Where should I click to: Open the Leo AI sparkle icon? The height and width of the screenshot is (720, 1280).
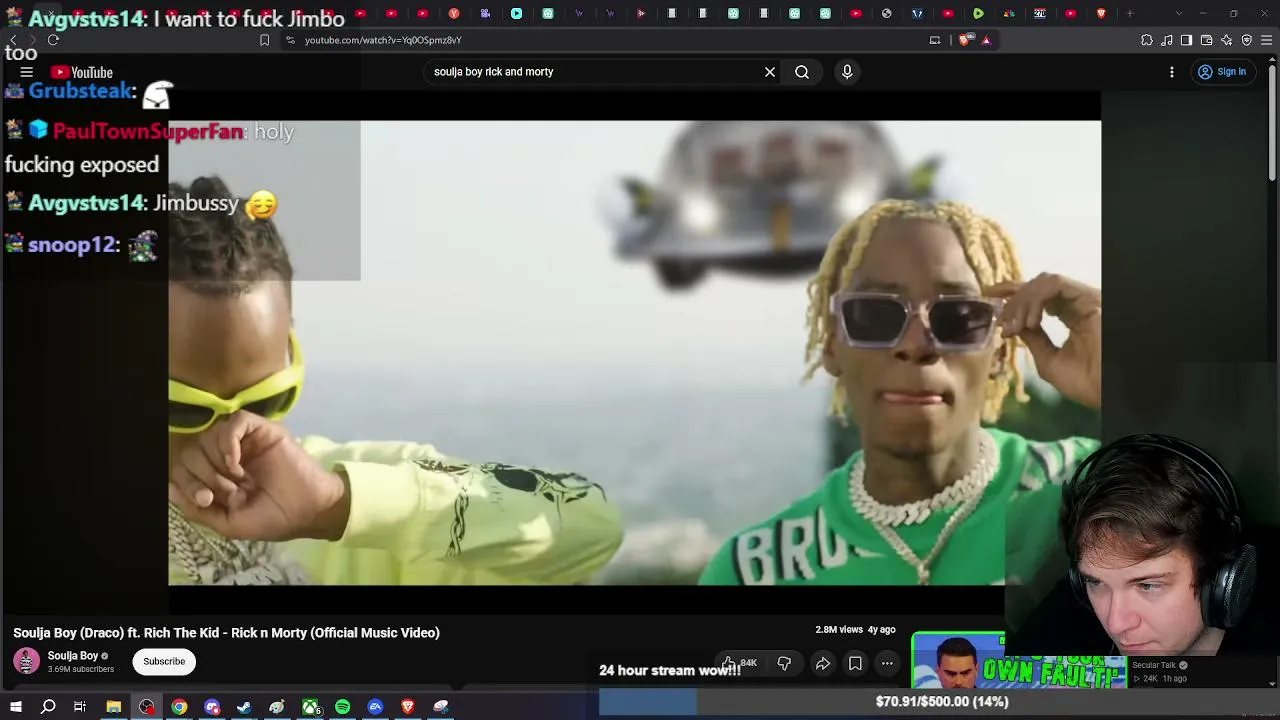click(x=1227, y=40)
